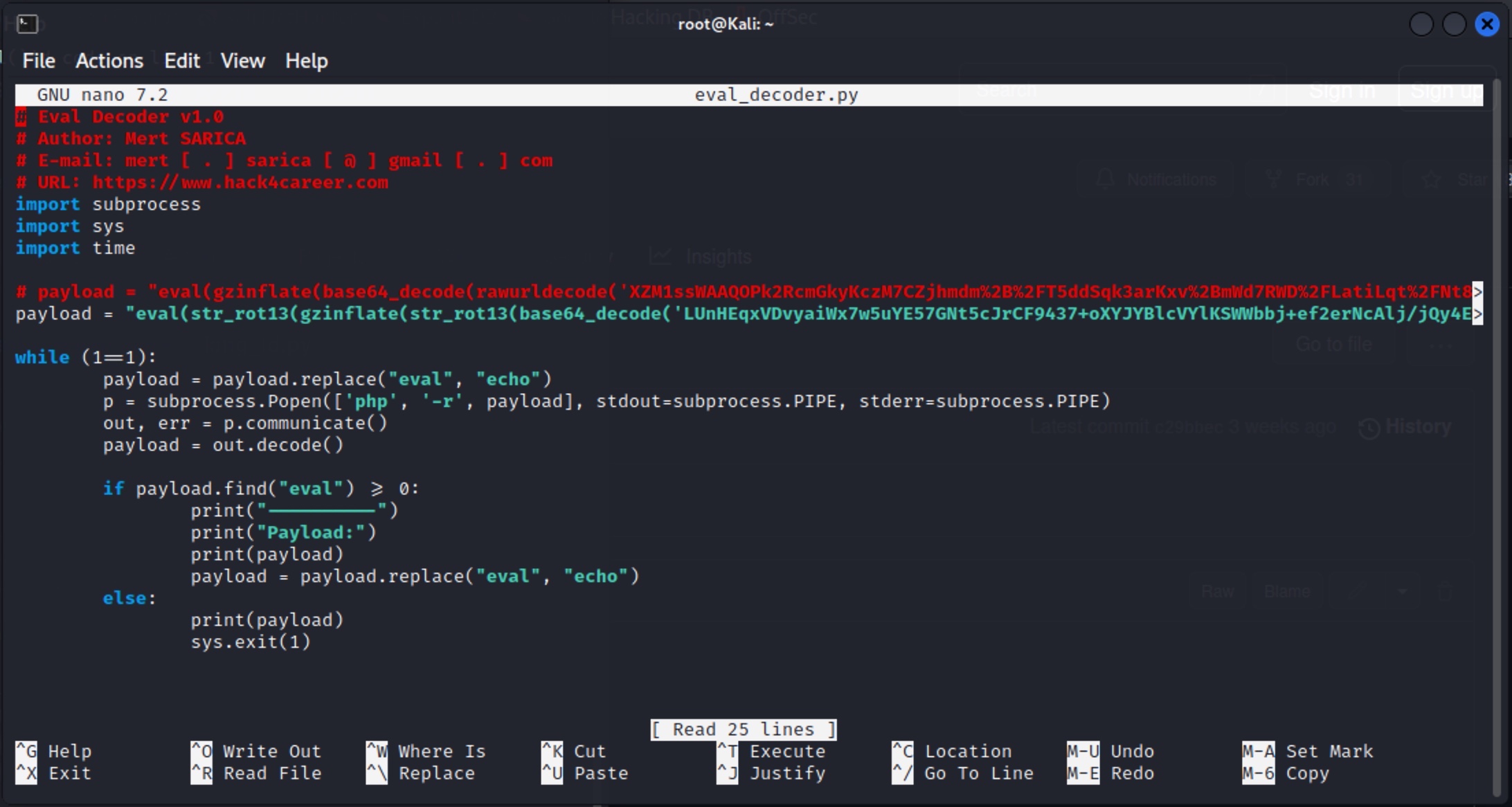
Task: Click the root@Kali: ~ window title
Action: click(x=726, y=24)
